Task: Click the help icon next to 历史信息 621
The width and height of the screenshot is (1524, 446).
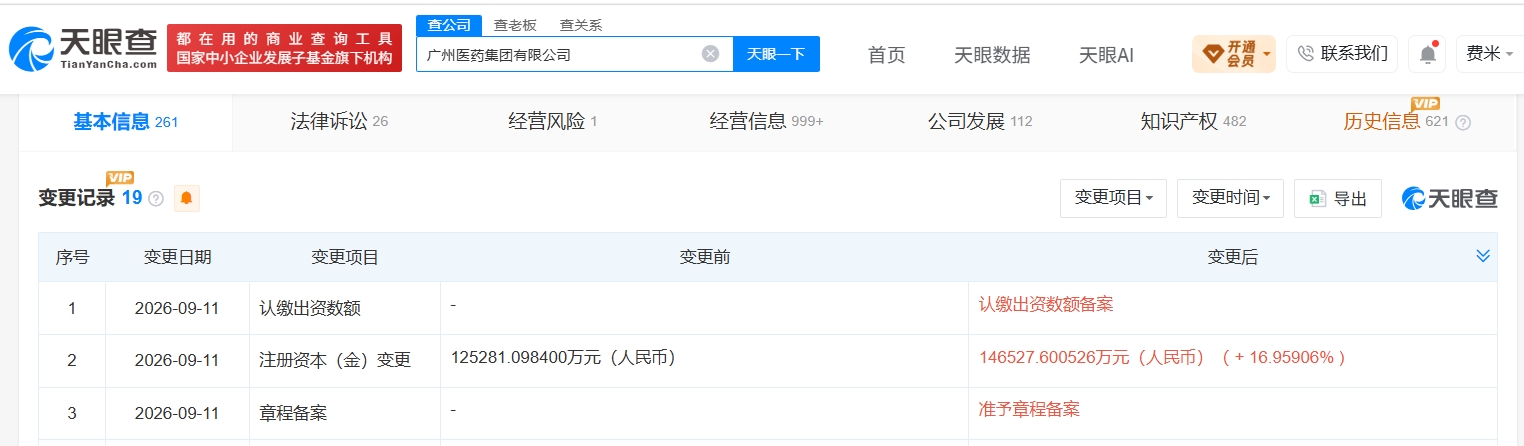Action: (1463, 123)
